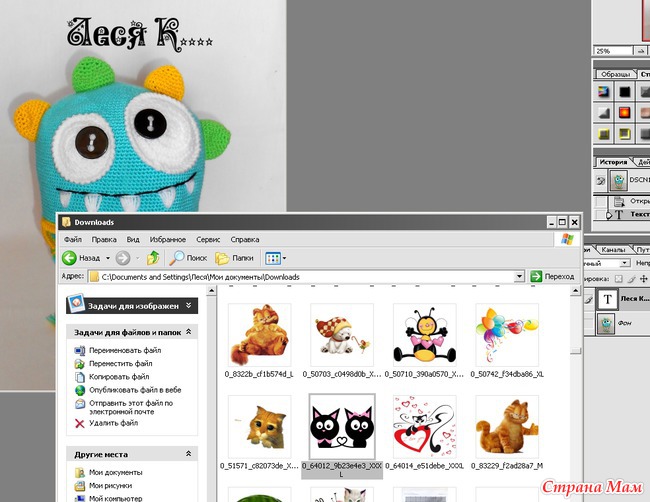Image resolution: width=650 pixels, height=502 pixels.
Task: Open the Избранное menu
Action: tap(165, 240)
